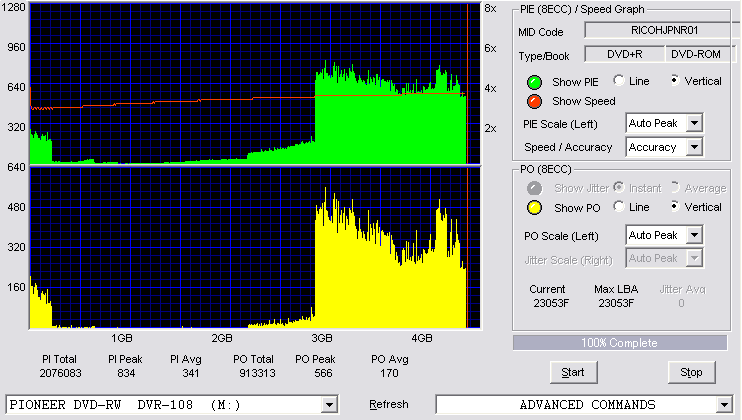The image size is (742, 420).
Task: Open the PIONEER DVD-RW drive selector arrow
Action: point(329,405)
